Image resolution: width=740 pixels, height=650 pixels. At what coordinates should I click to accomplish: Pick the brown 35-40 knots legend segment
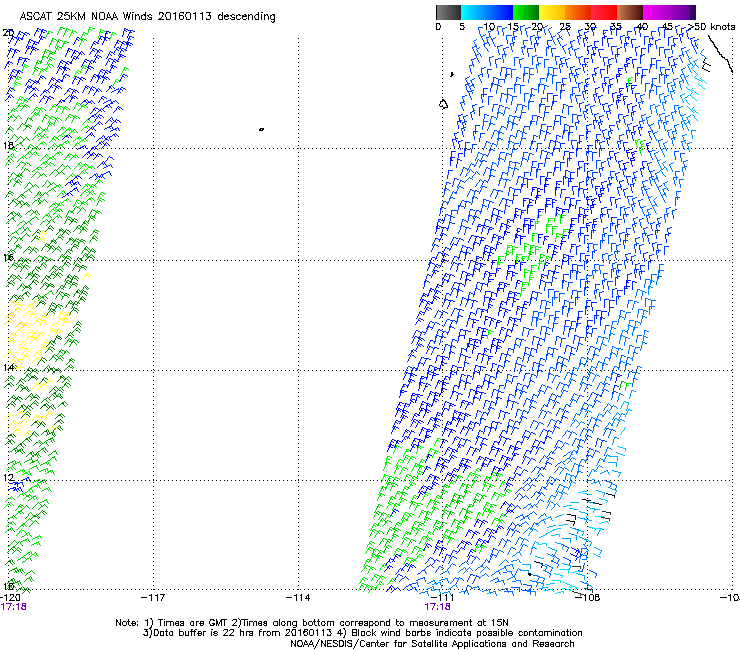[630, 12]
